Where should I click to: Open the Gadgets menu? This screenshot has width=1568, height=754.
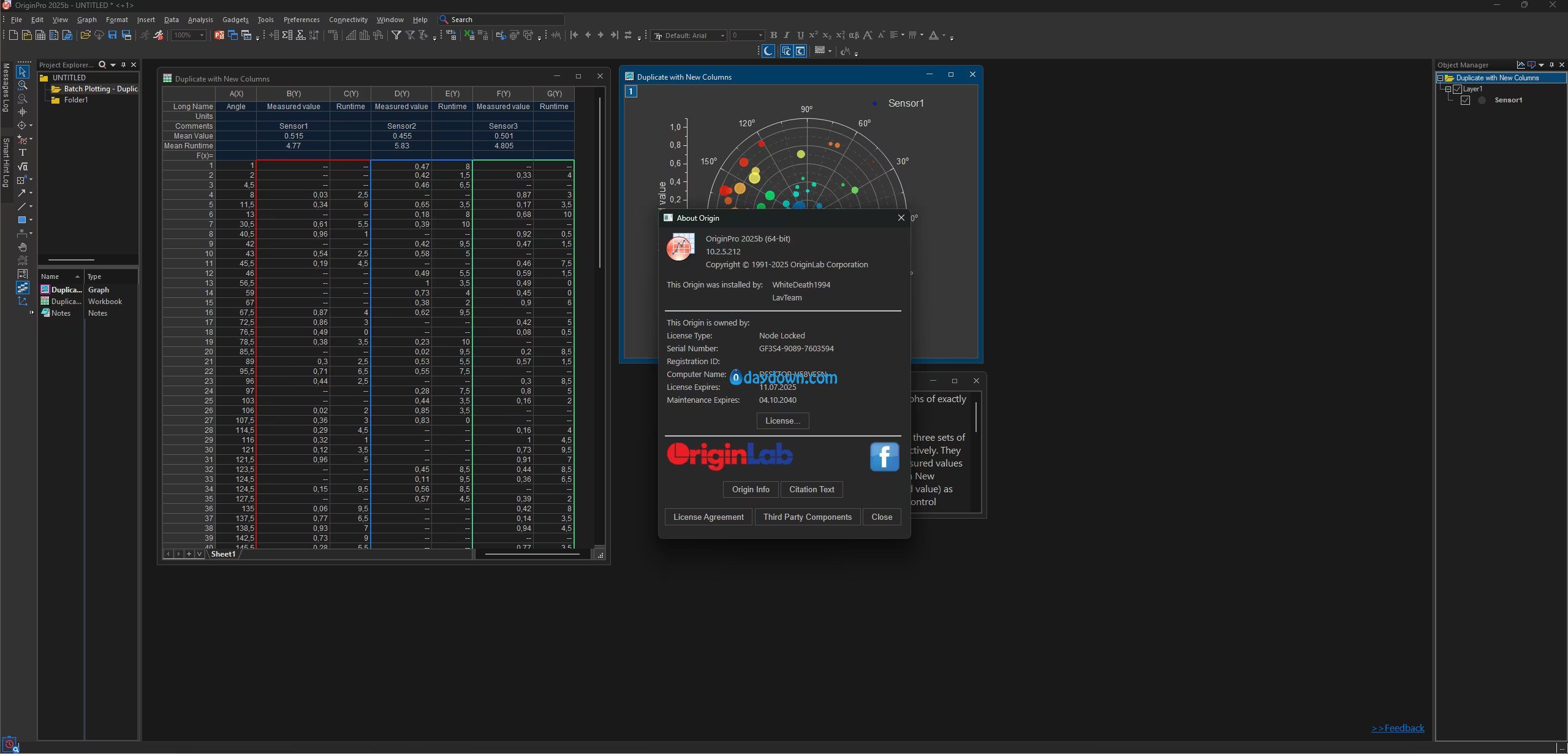(235, 20)
